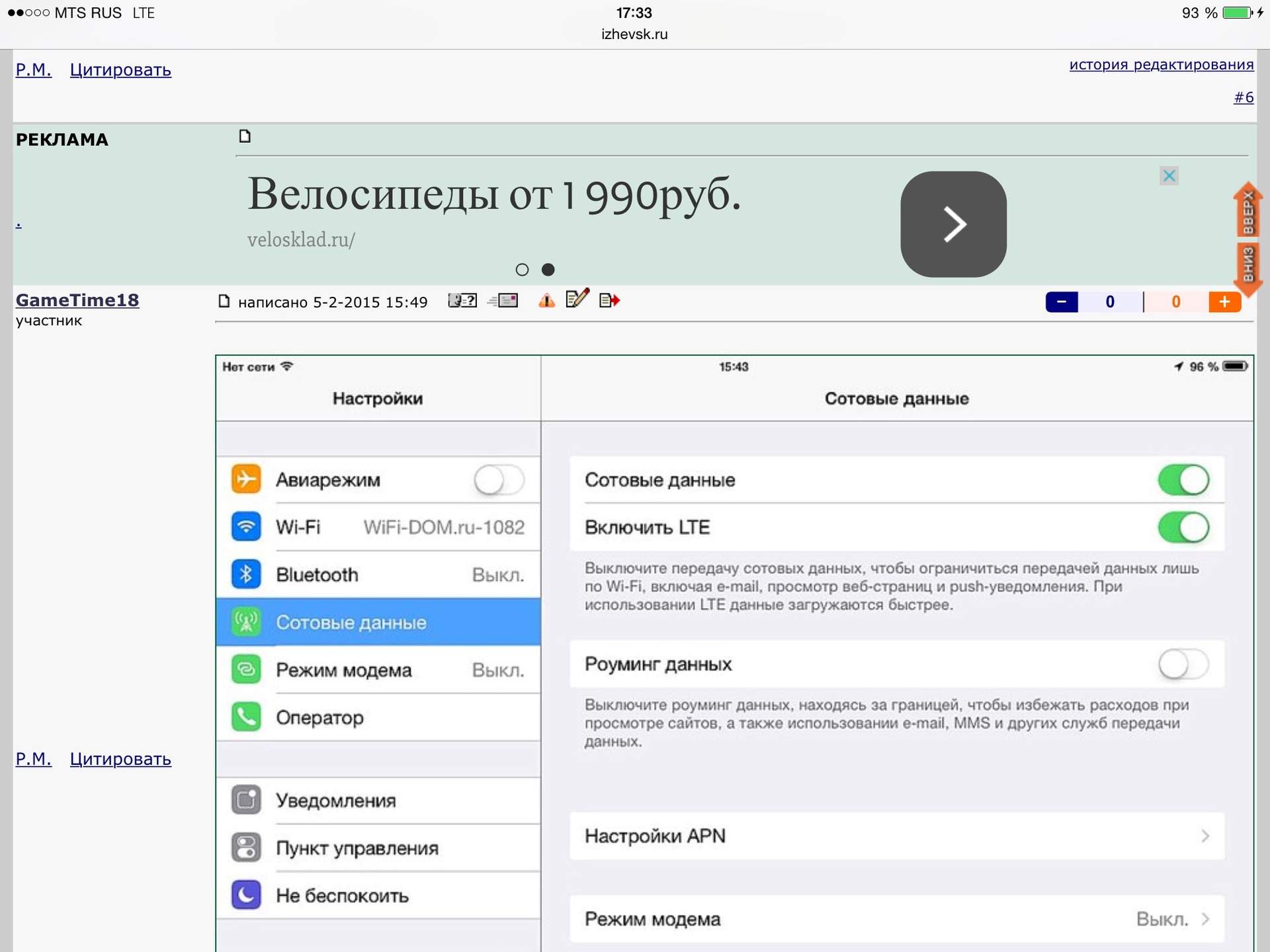Image resolution: width=1270 pixels, height=952 pixels.
Task: Click the warning report triangle icon
Action: point(546,301)
